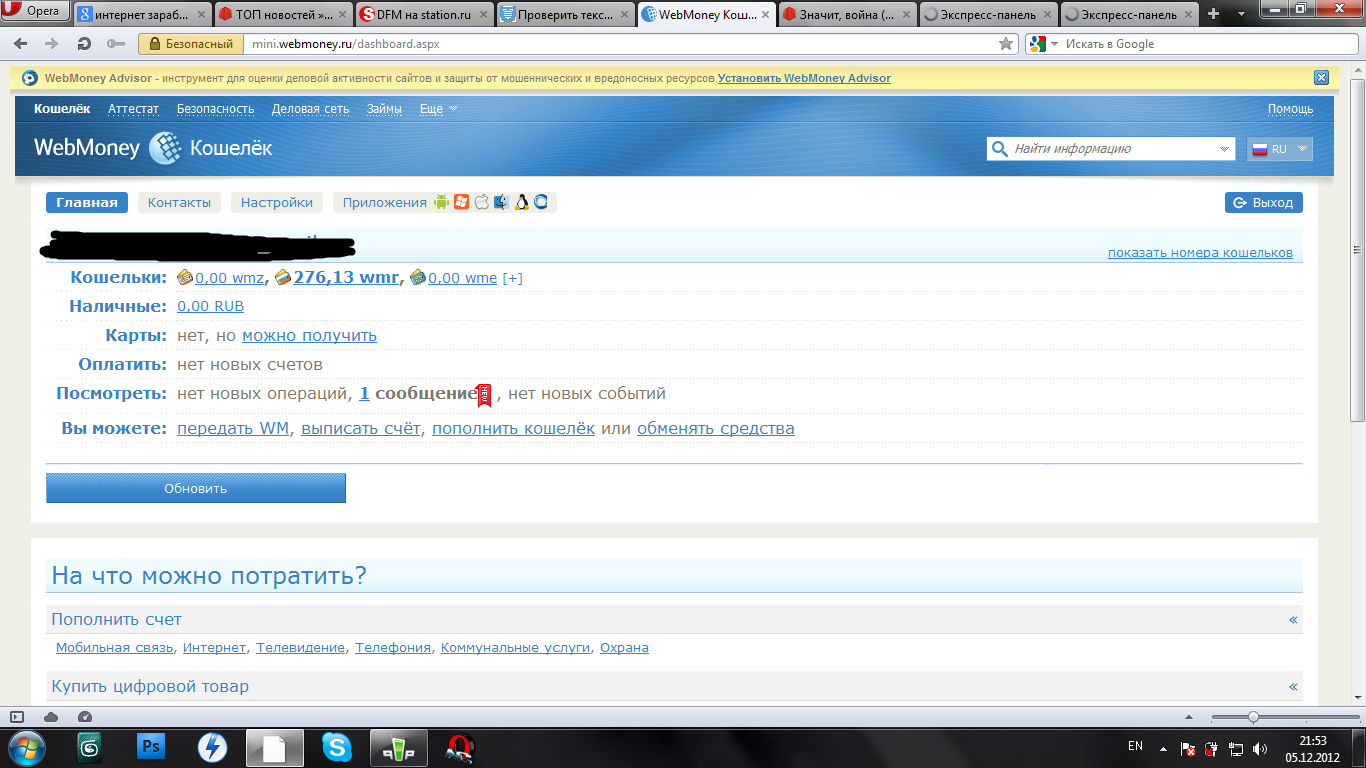Select the Главная tab
Screen dimensions: 1366x768
coord(87,202)
